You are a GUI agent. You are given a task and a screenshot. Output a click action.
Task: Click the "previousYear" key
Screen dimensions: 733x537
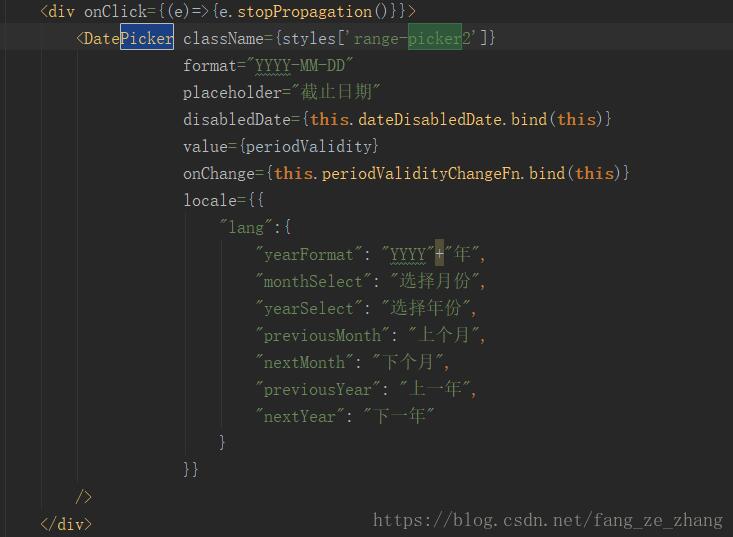318,390
